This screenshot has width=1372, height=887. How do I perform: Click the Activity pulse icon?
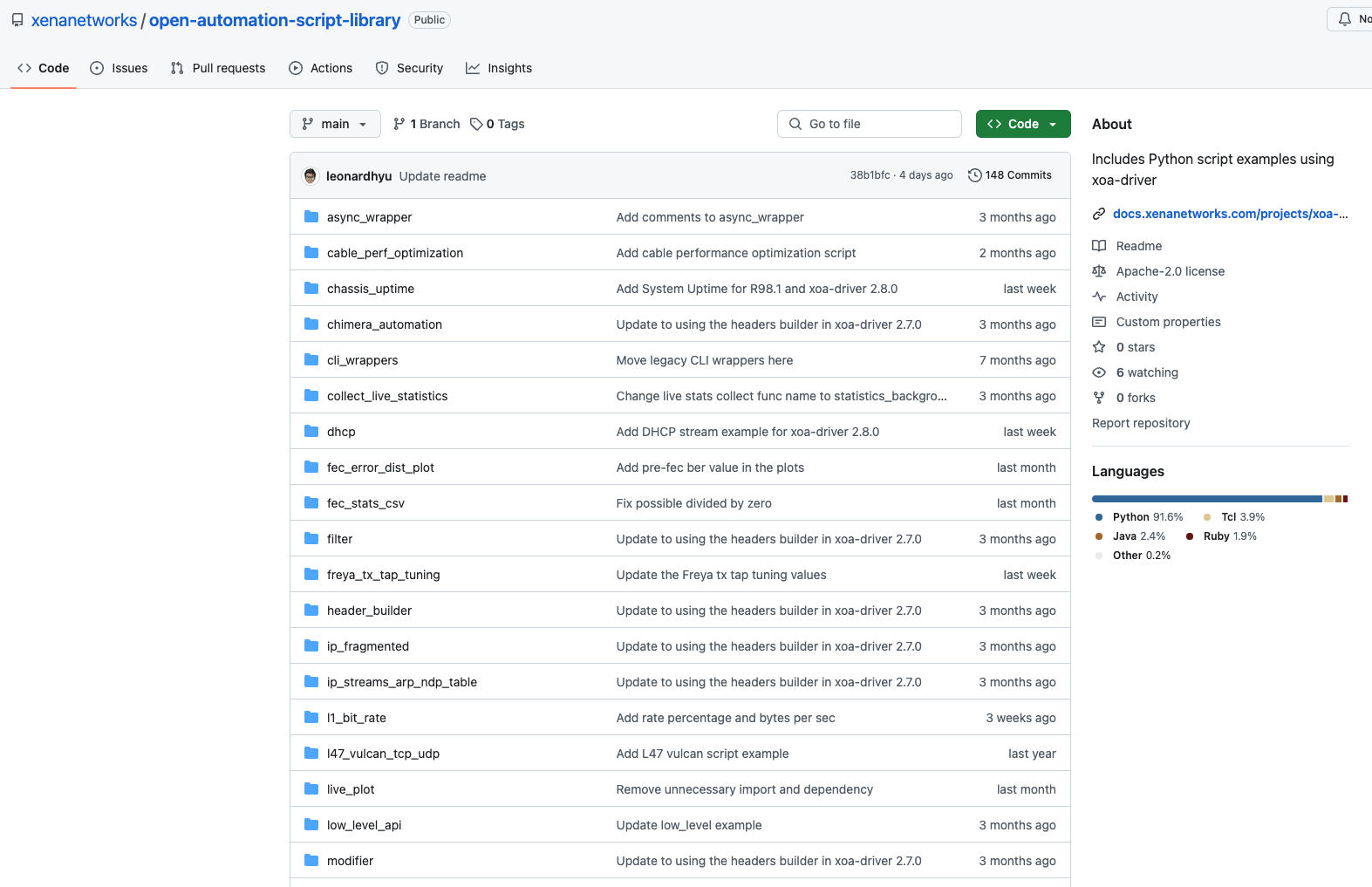pos(1099,297)
